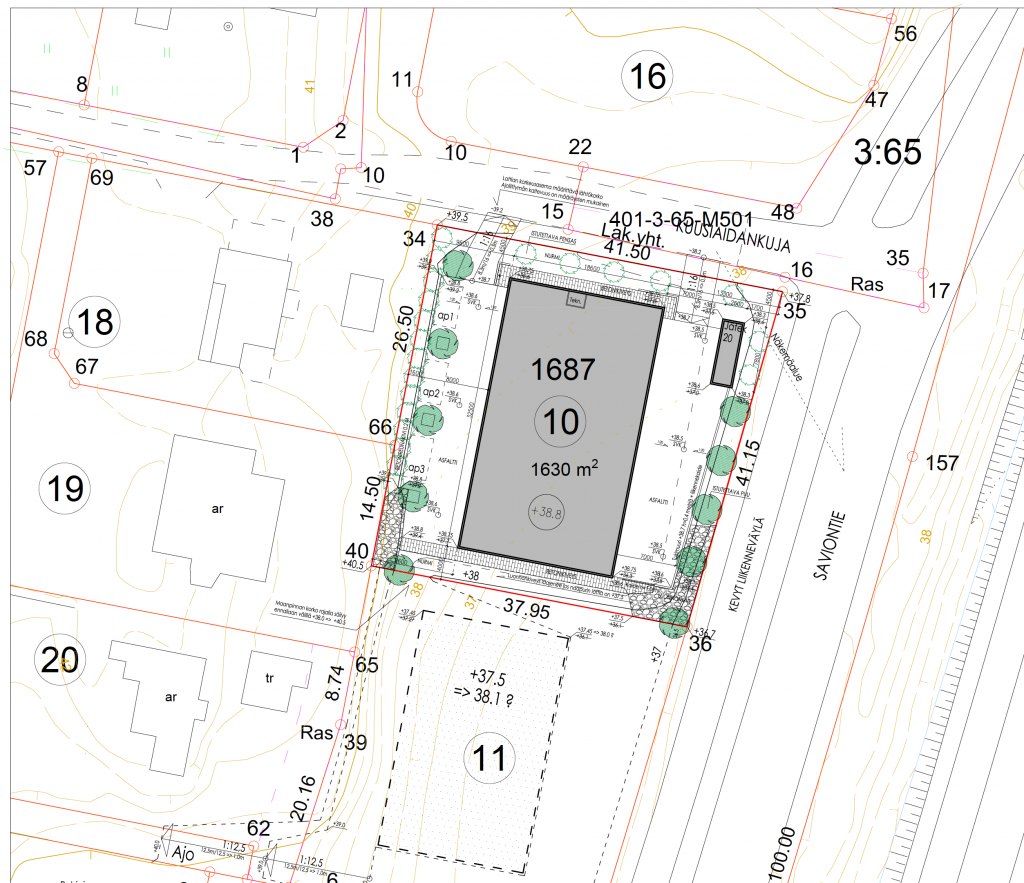The height and width of the screenshot is (883, 1024).
Task: Select the small Tekn. box on building
Action: (575, 300)
